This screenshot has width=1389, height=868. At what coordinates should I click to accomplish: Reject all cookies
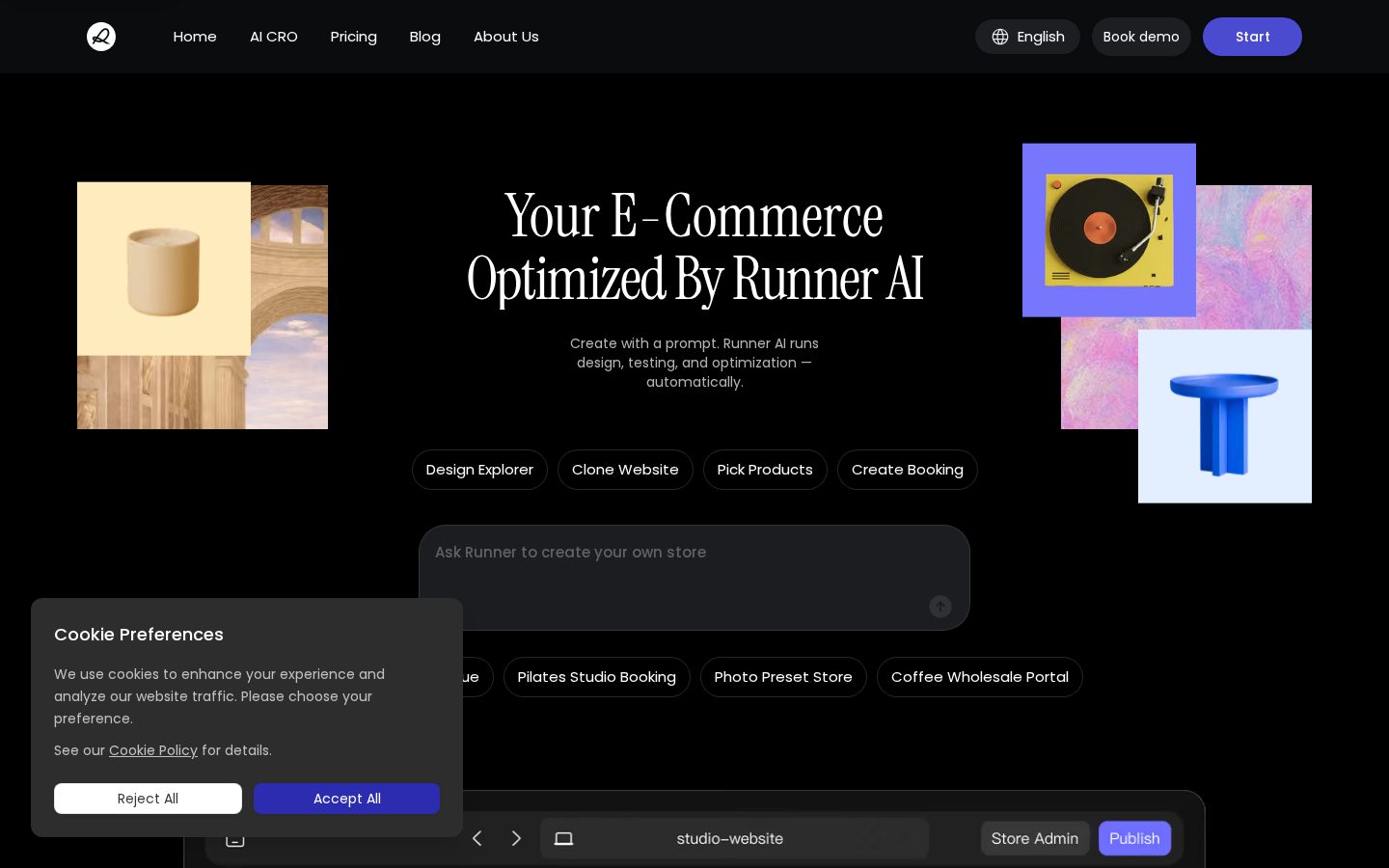(148, 799)
